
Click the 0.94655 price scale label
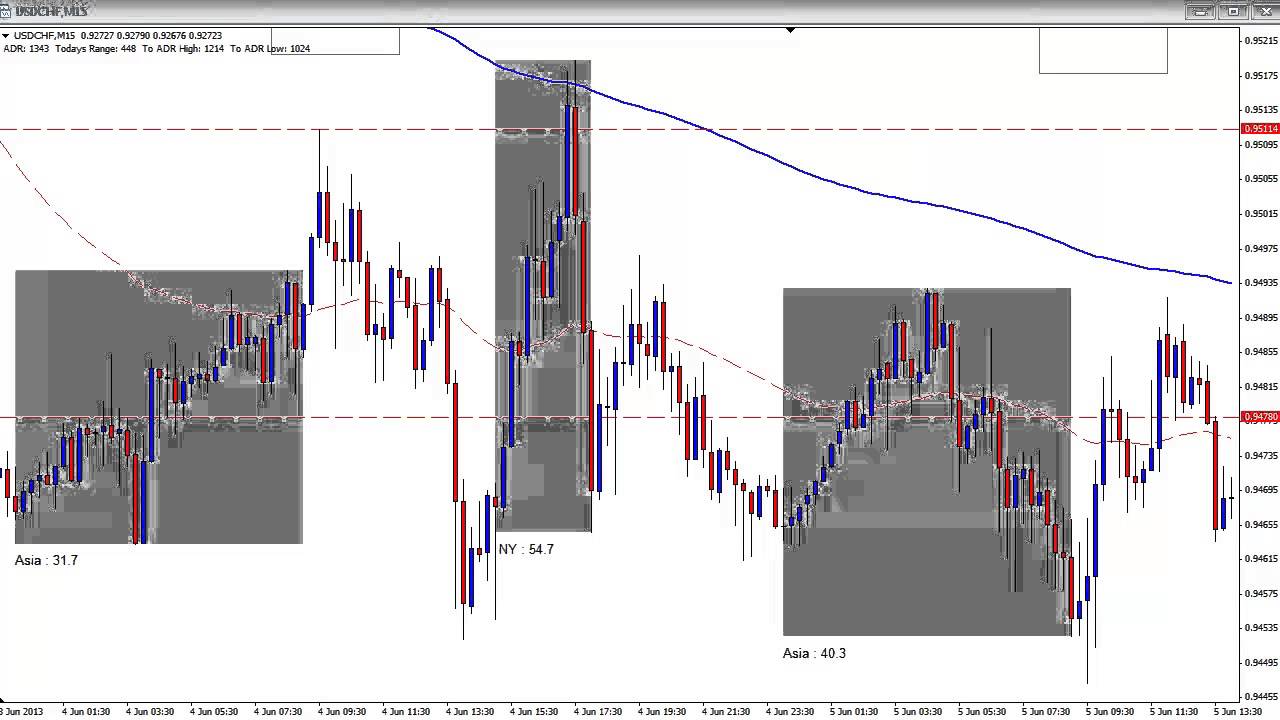pyautogui.click(x=1262, y=525)
